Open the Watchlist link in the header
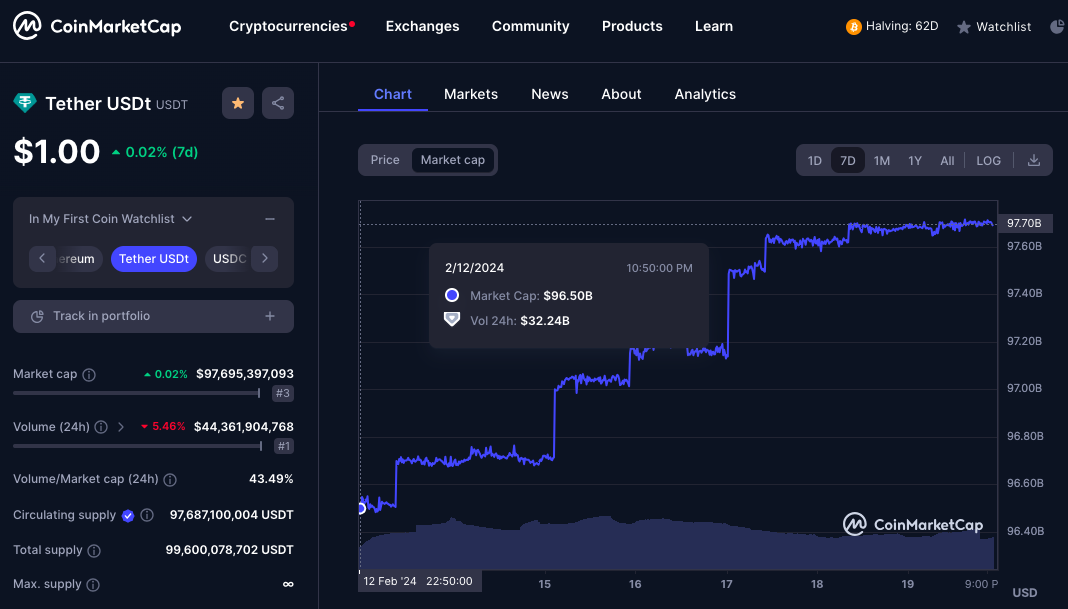1068x609 pixels. [994, 27]
